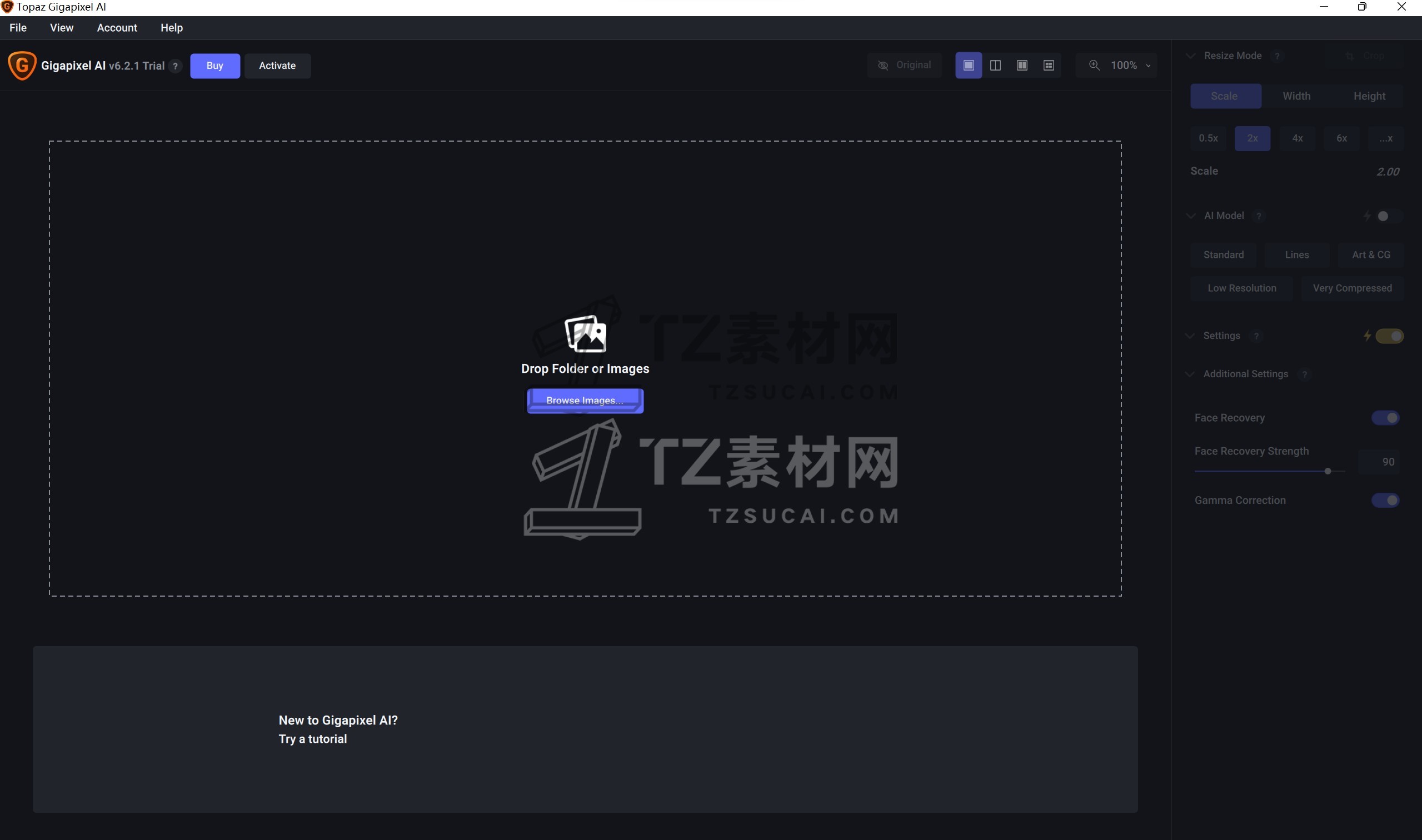Open the File menu
The height and width of the screenshot is (840, 1422).
tap(18, 28)
